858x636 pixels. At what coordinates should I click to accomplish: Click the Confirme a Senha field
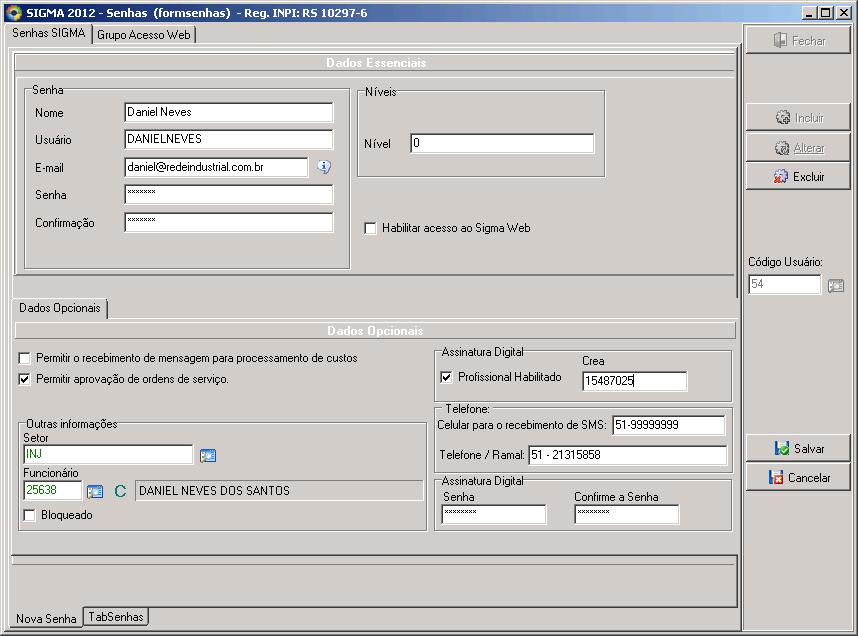(627, 514)
